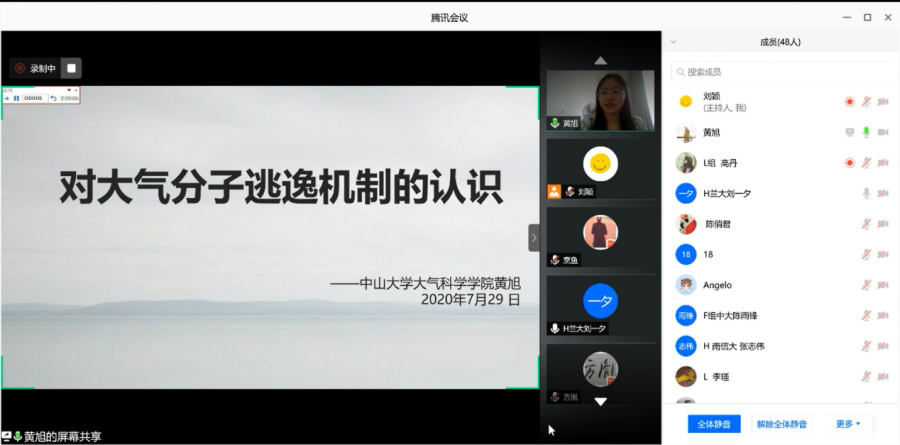Collapse the video strip using the side chevron
Screen dimensions: 900x445
[533, 237]
